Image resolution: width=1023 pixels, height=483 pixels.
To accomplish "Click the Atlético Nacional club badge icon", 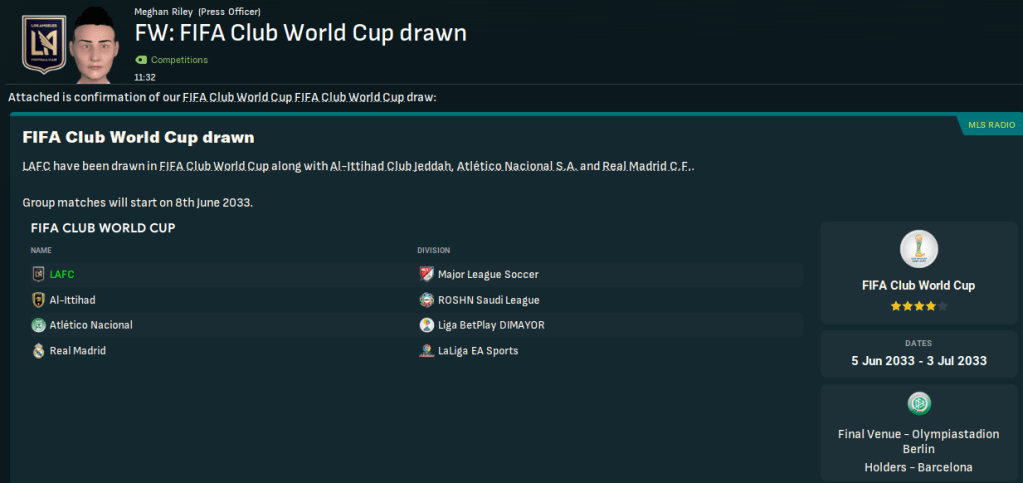I will point(39,325).
